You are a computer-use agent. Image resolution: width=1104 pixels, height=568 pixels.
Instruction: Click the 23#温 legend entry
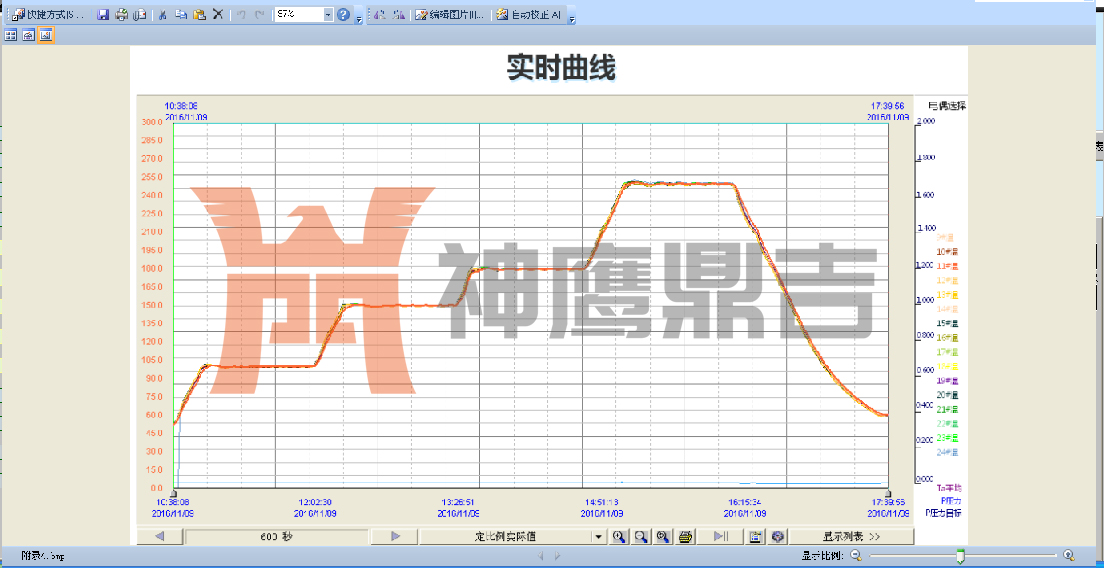(947, 438)
